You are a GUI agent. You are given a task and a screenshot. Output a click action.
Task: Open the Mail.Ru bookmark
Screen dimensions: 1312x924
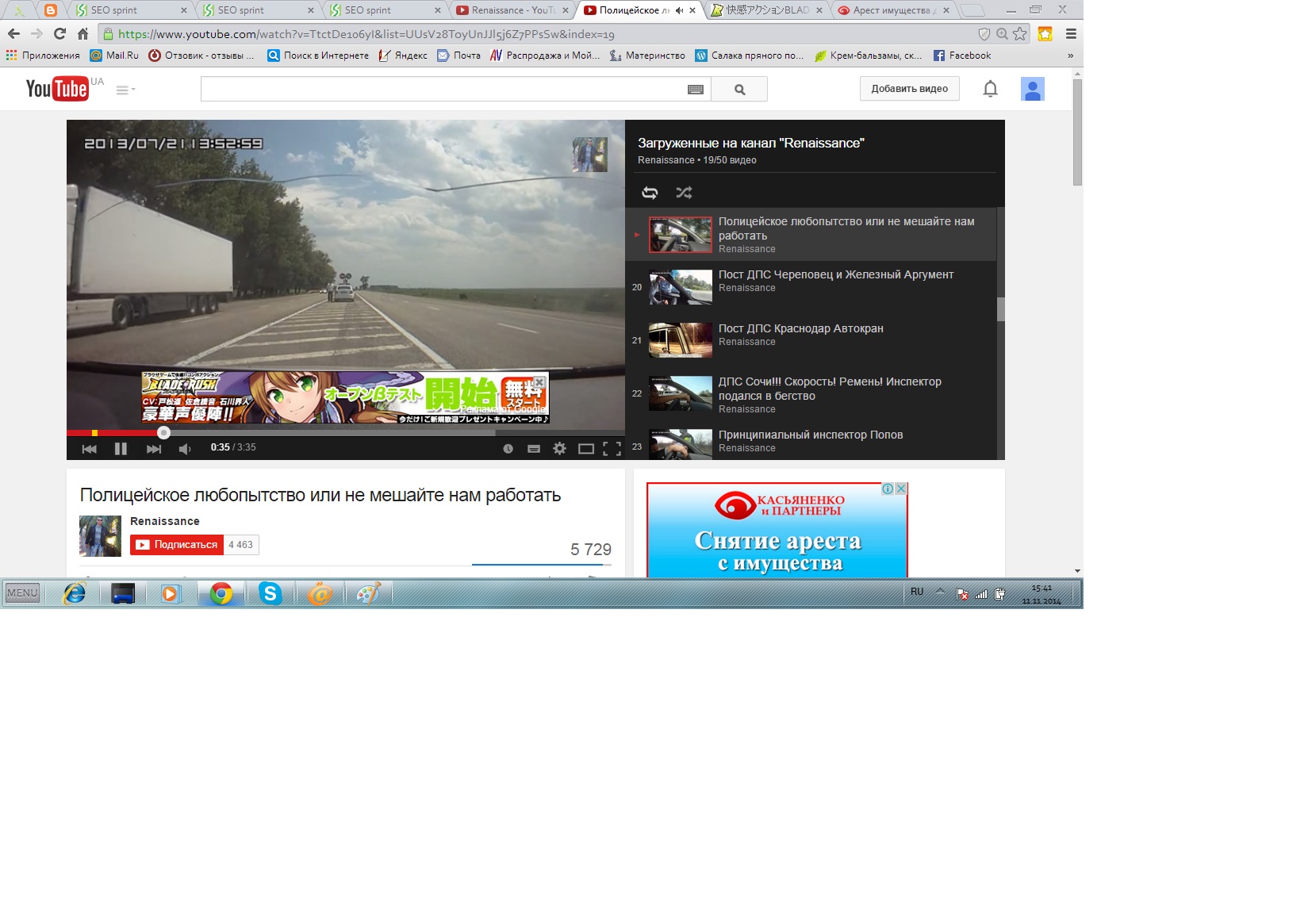(x=114, y=56)
